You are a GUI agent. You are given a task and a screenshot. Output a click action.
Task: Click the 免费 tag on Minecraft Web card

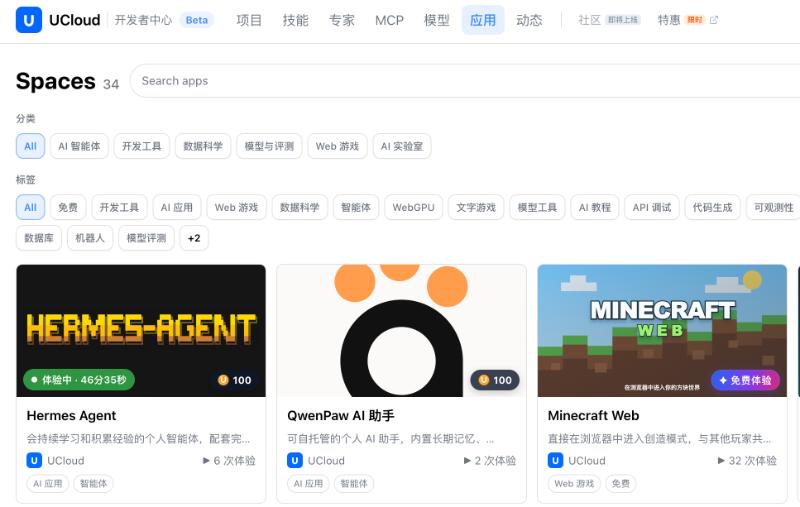(621, 484)
